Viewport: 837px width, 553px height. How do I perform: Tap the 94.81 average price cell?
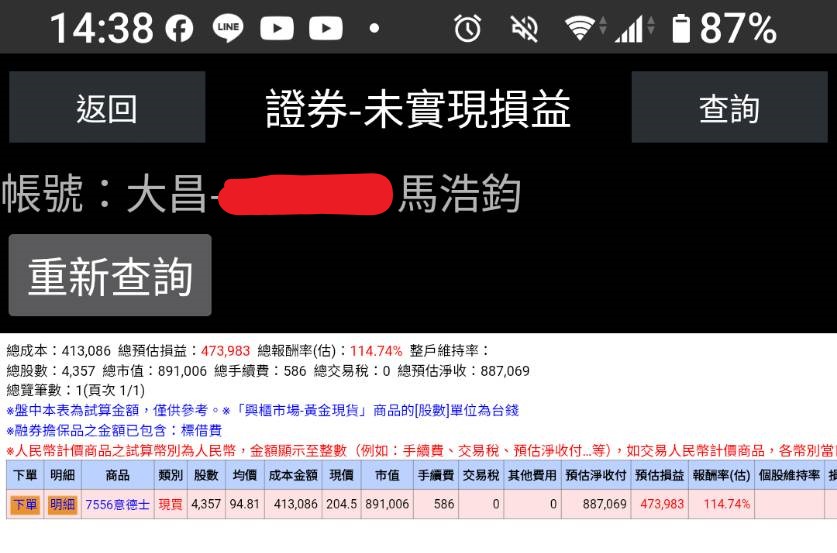tap(244, 504)
